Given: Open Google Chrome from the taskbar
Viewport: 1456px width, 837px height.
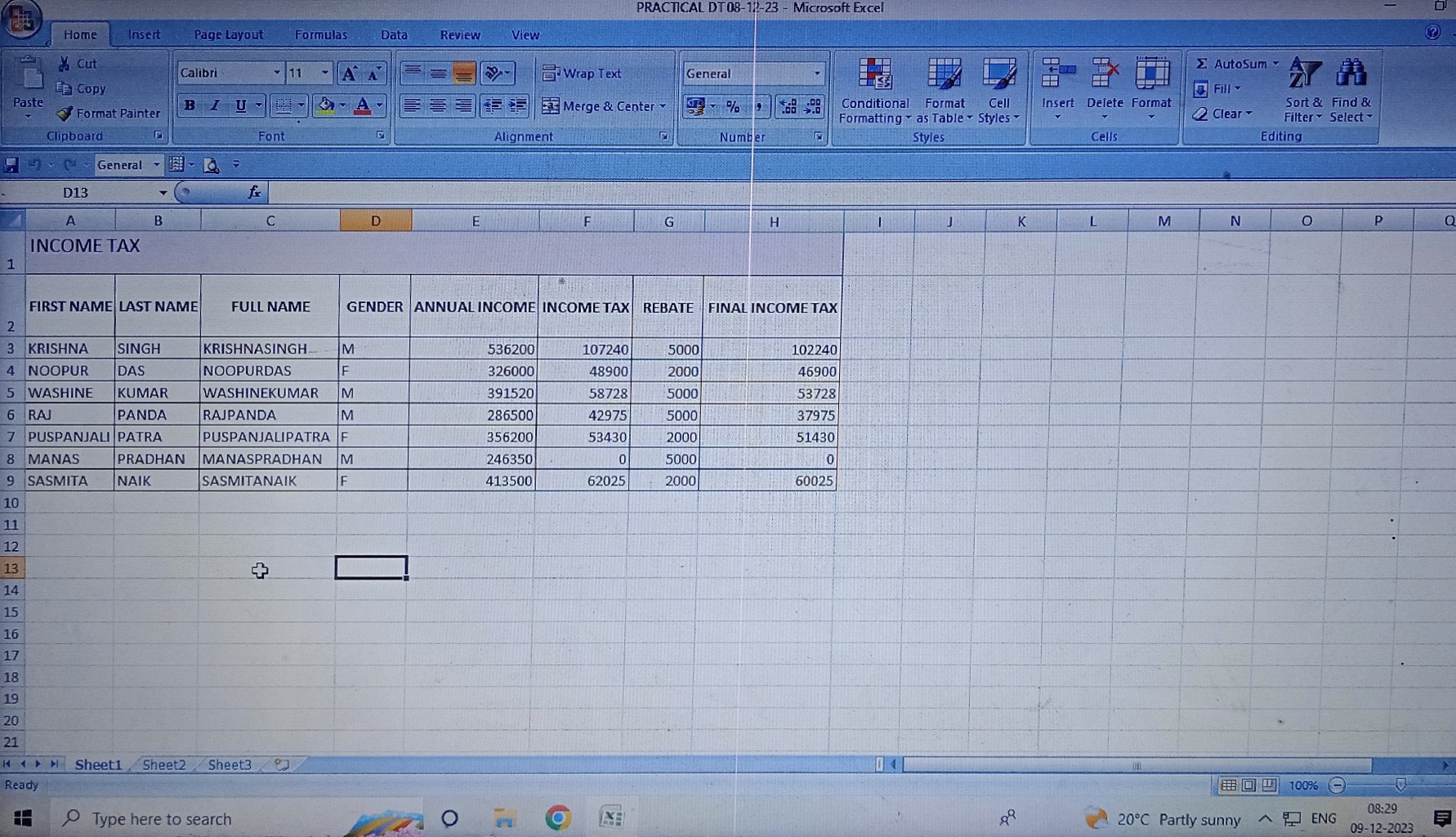Looking at the screenshot, I should pyautogui.click(x=558, y=818).
